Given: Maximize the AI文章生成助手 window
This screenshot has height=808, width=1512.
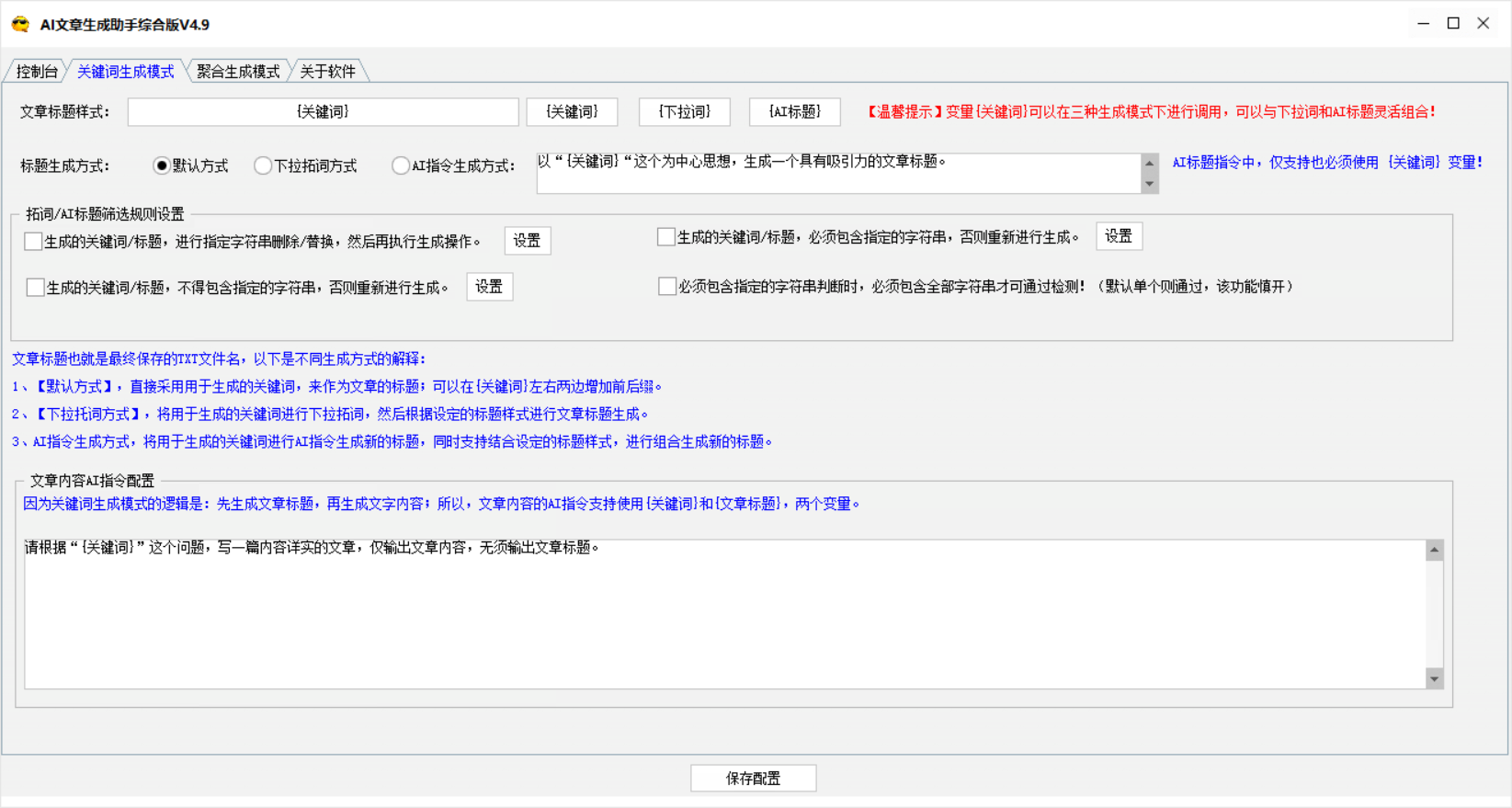Looking at the screenshot, I should 1453,24.
